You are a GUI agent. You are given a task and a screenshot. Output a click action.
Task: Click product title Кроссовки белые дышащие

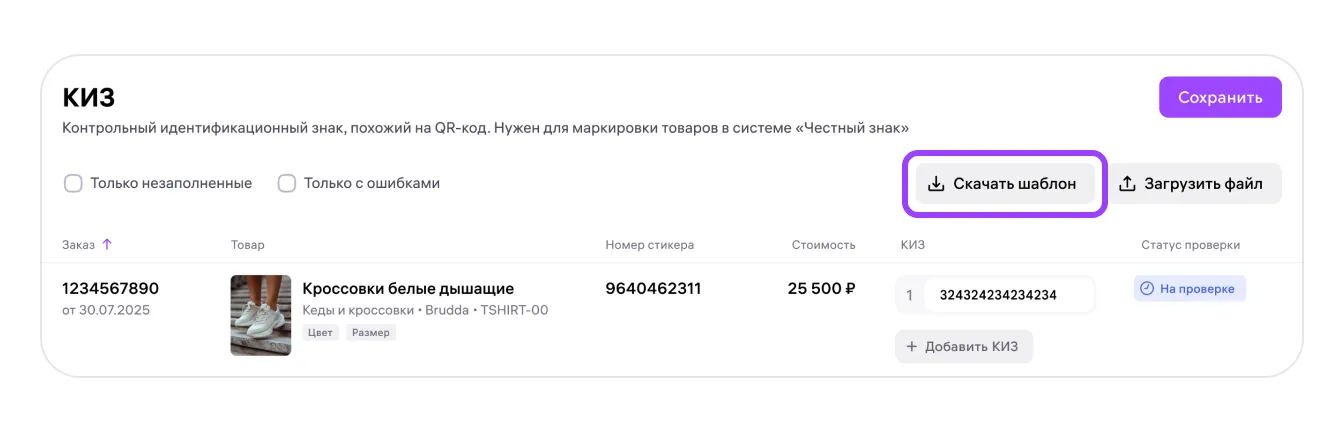pos(408,289)
